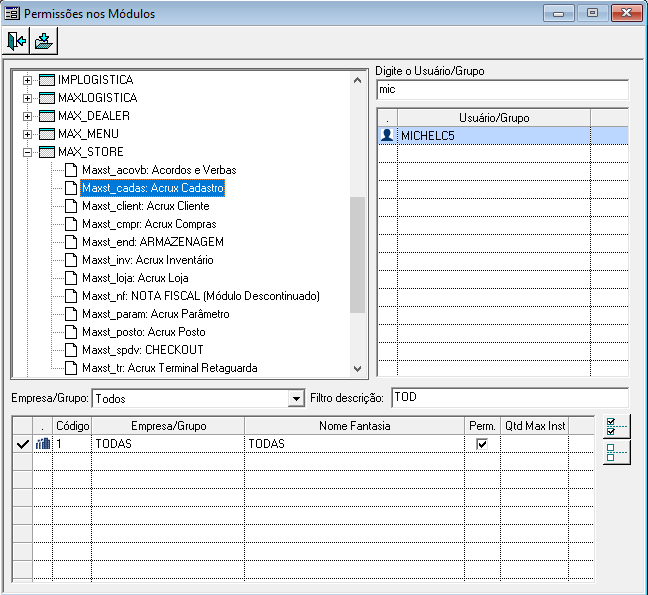Click the MAX_MENU module folder icon
The width and height of the screenshot is (648, 595).
[x=47, y=134]
